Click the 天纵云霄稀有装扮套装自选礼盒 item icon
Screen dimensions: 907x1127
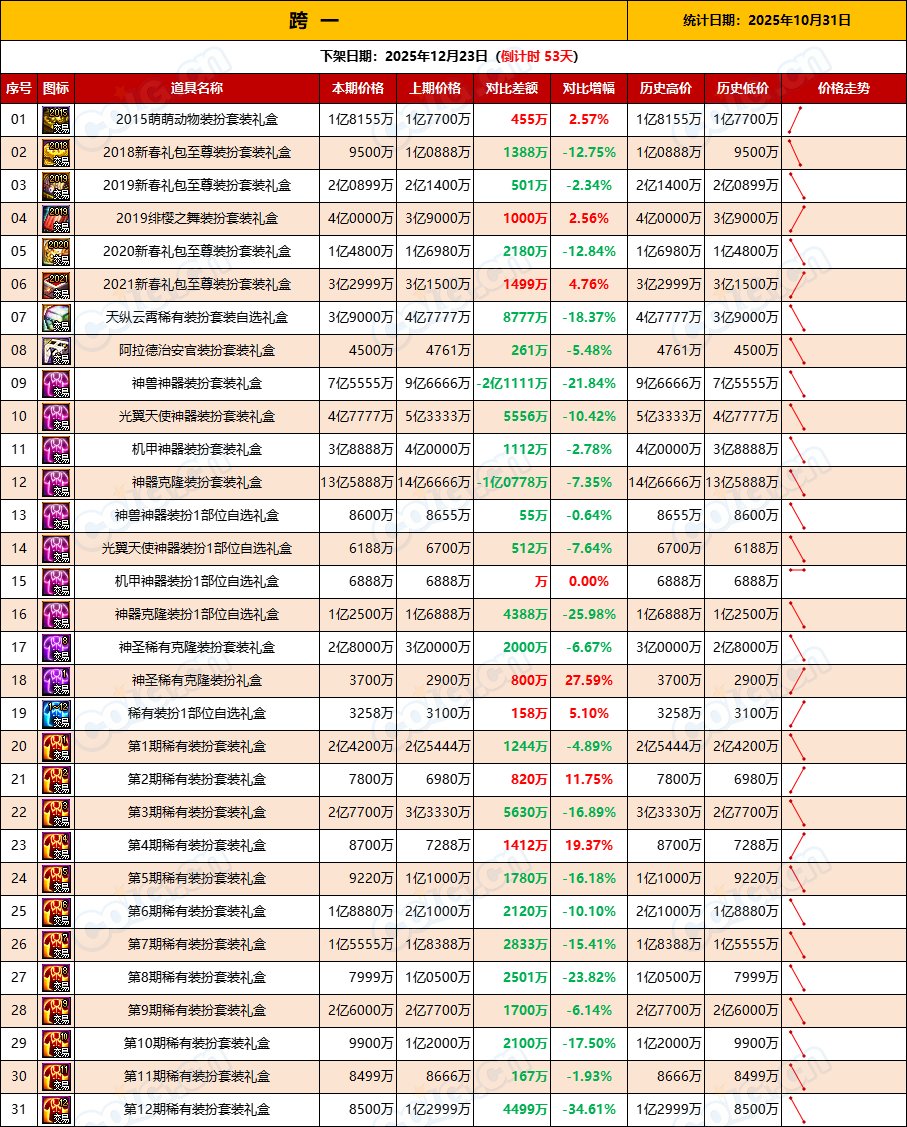57,318
